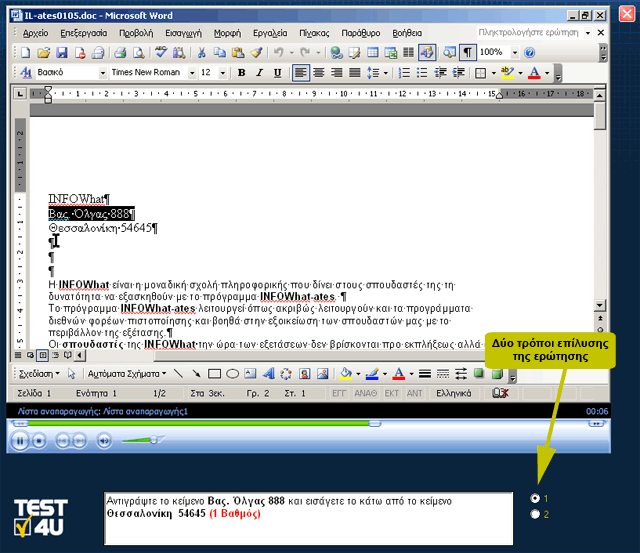Click the Insert Table icon
The width and height of the screenshot is (640, 553).
372,53
